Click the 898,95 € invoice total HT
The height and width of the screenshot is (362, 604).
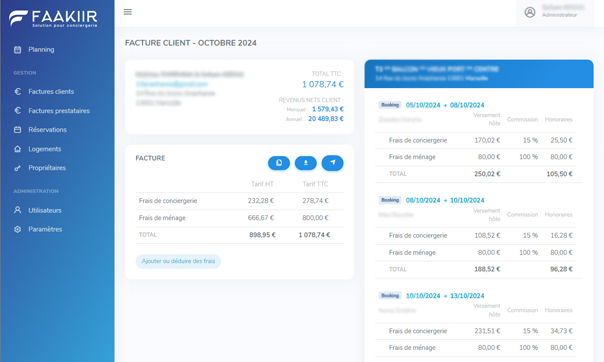262,235
